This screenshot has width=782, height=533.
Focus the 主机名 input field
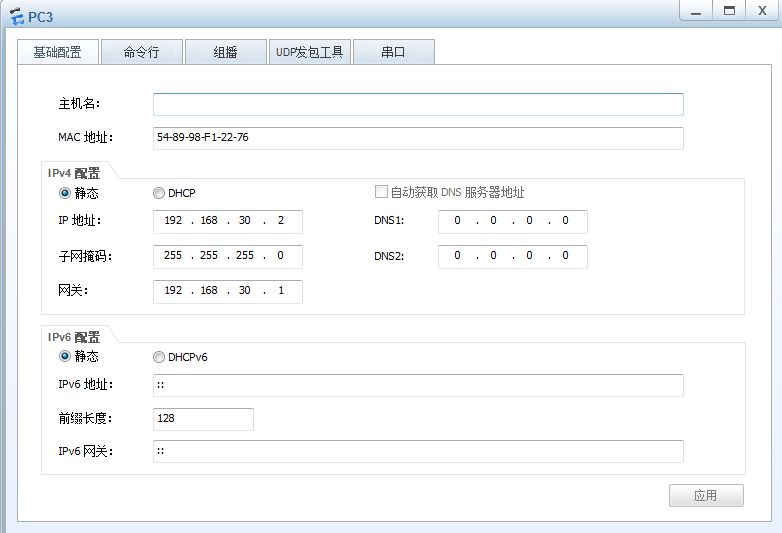tap(418, 104)
